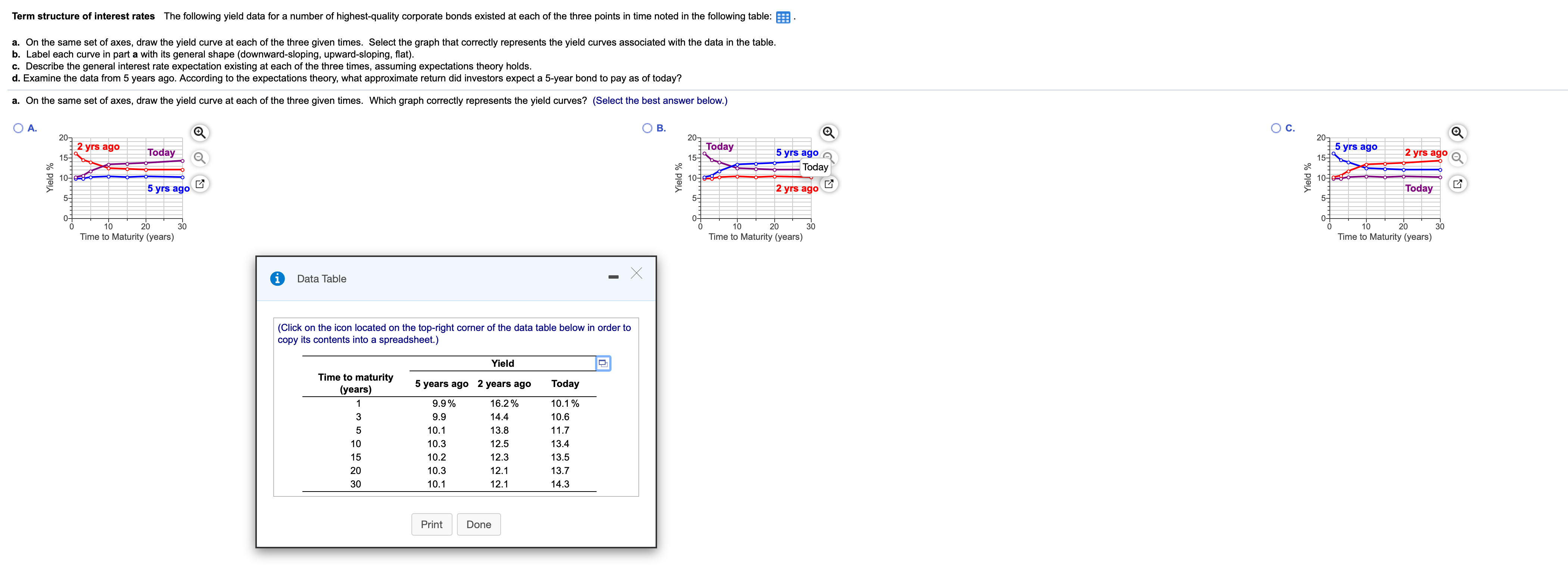Click the Yield column header in the table

tap(503, 363)
